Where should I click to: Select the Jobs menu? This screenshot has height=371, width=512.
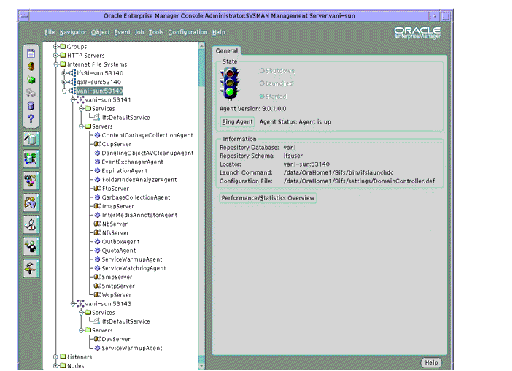point(139,32)
